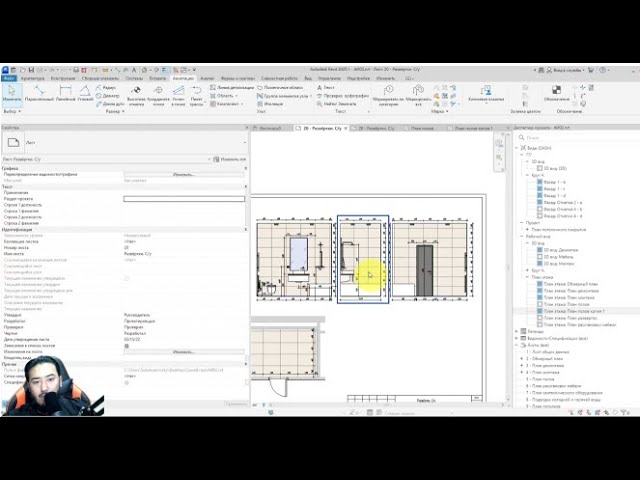Click filter icon in status bar

point(624,413)
